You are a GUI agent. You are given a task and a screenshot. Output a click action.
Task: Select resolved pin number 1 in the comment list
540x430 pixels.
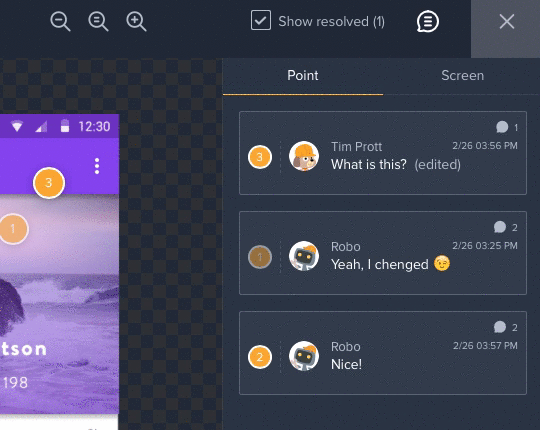click(260, 257)
